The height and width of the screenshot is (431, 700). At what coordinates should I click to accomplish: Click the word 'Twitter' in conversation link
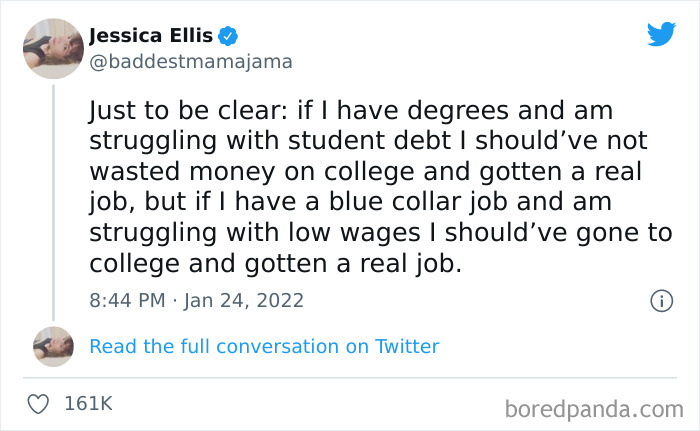click(407, 347)
